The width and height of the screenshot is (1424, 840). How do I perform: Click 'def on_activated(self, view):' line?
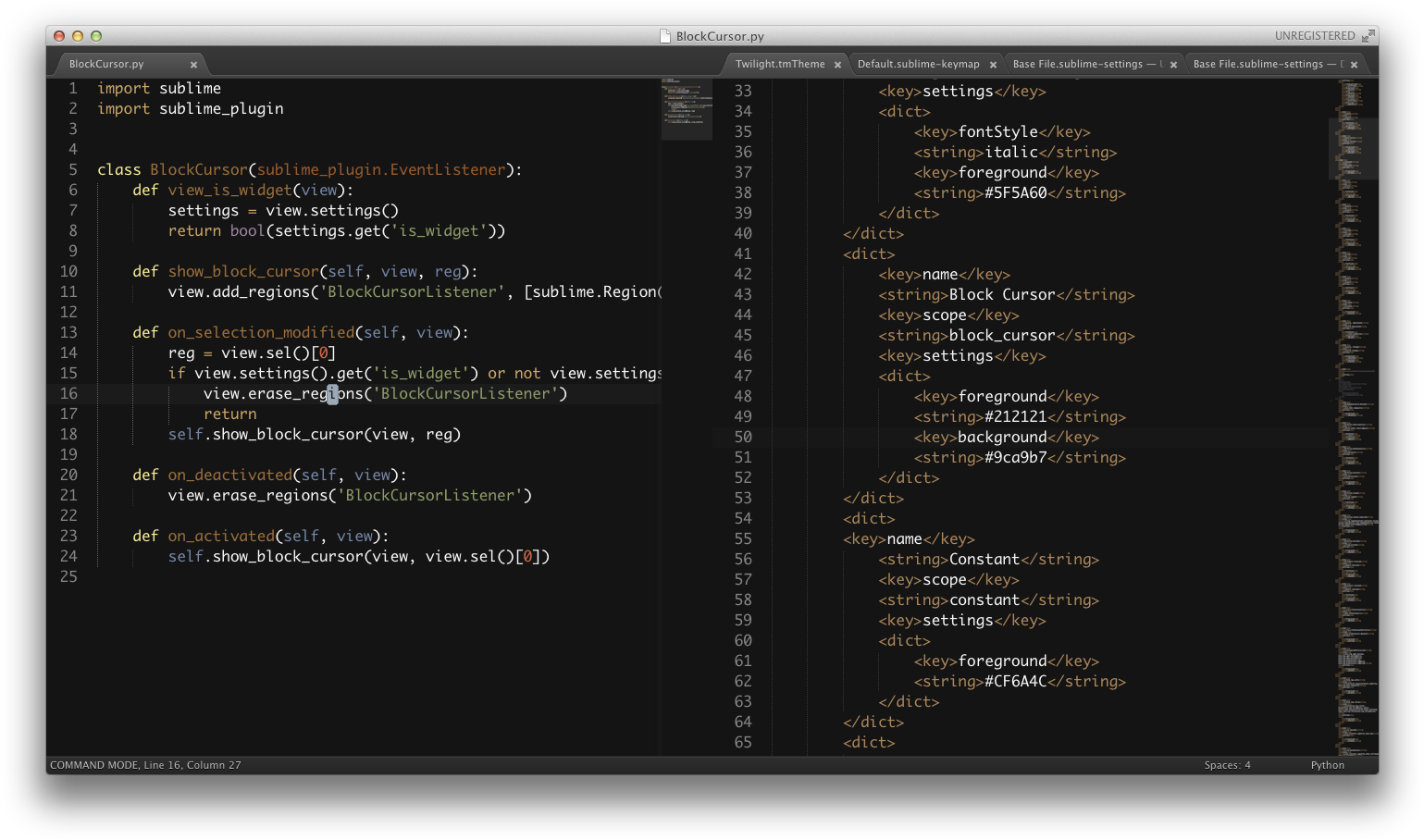point(261,537)
